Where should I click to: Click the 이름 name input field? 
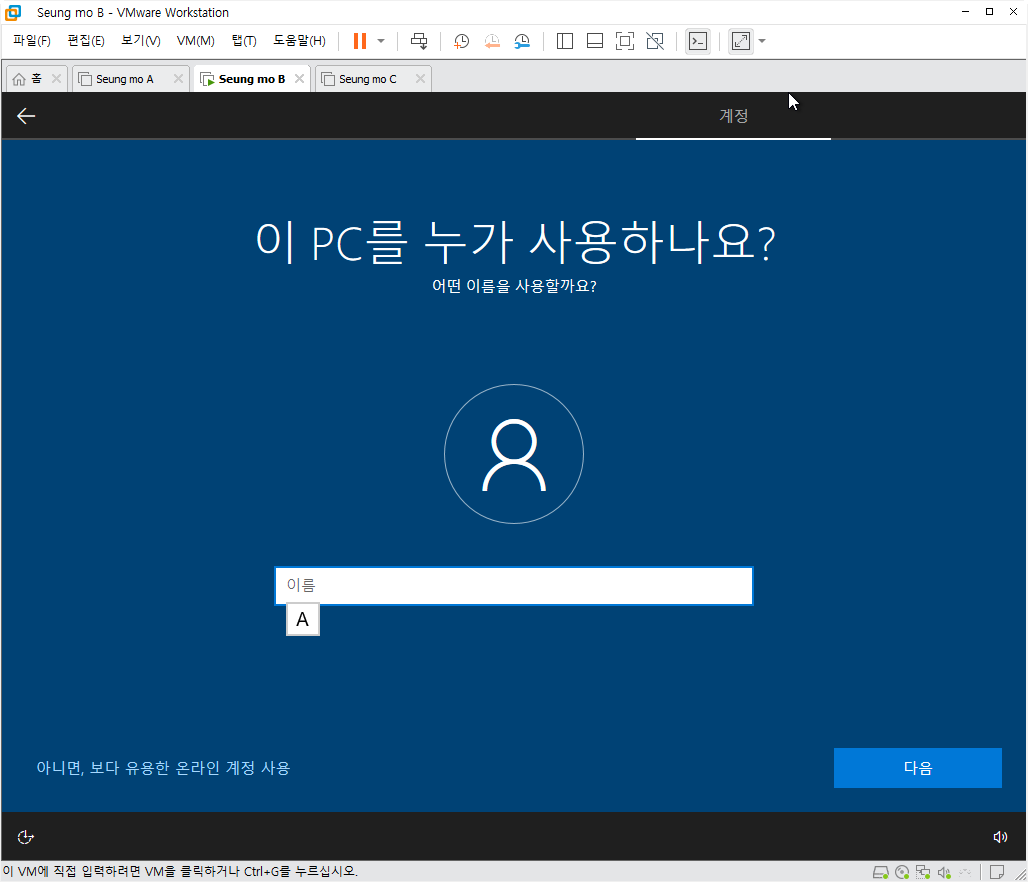point(514,586)
